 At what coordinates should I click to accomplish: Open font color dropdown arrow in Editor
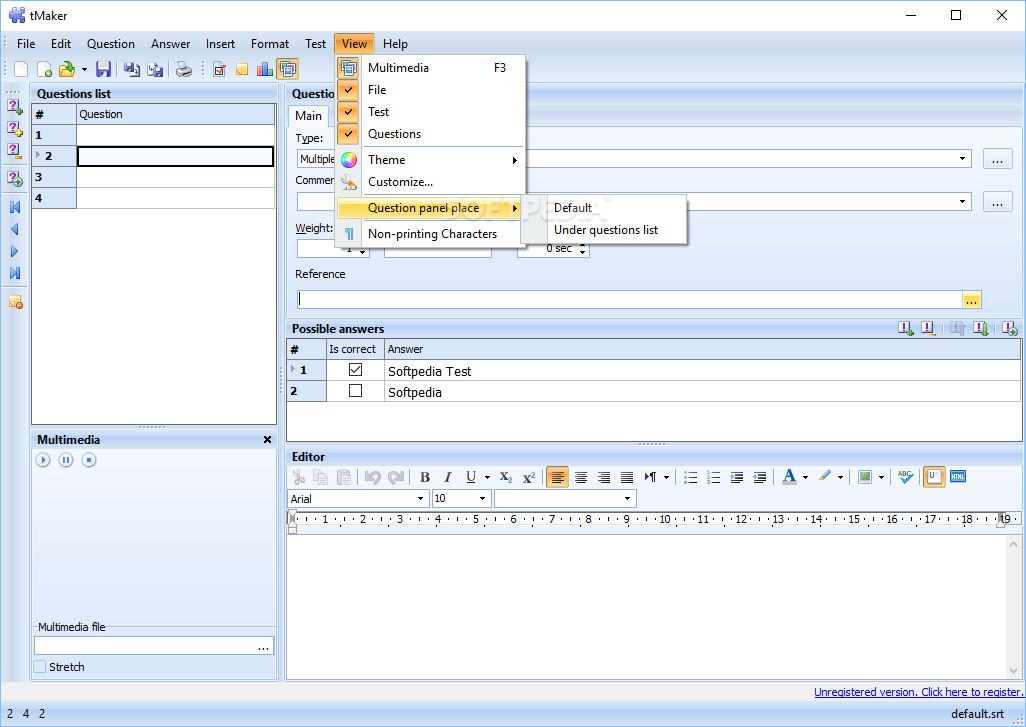click(805, 477)
